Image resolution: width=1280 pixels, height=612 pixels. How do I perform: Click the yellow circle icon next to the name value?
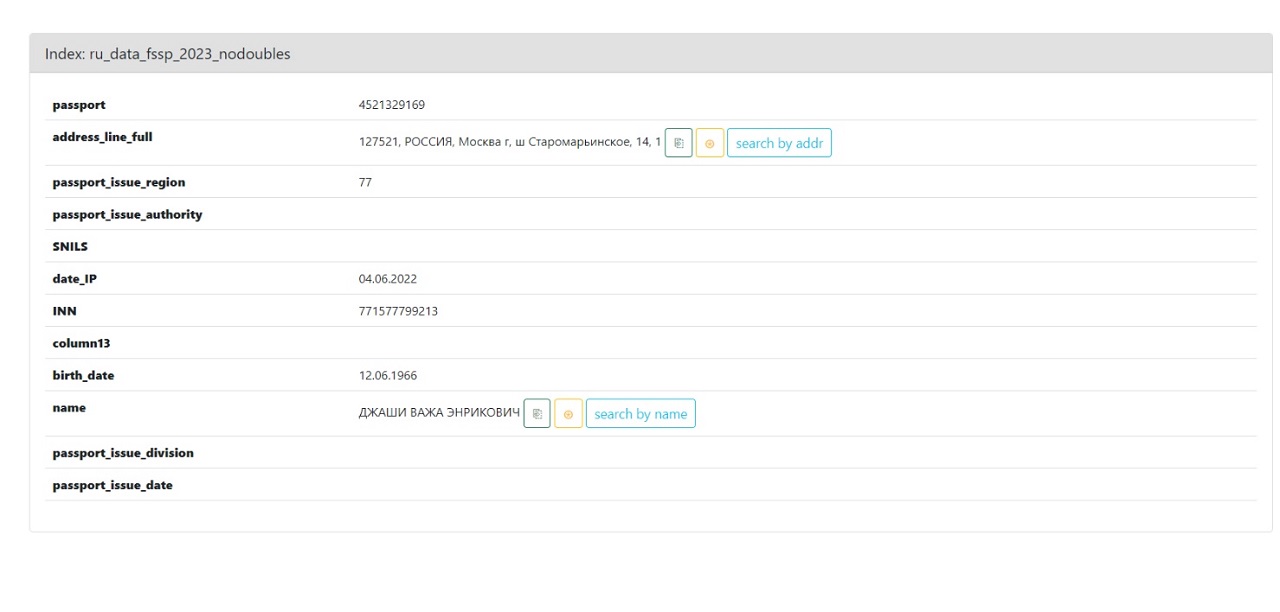click(568, 414)
